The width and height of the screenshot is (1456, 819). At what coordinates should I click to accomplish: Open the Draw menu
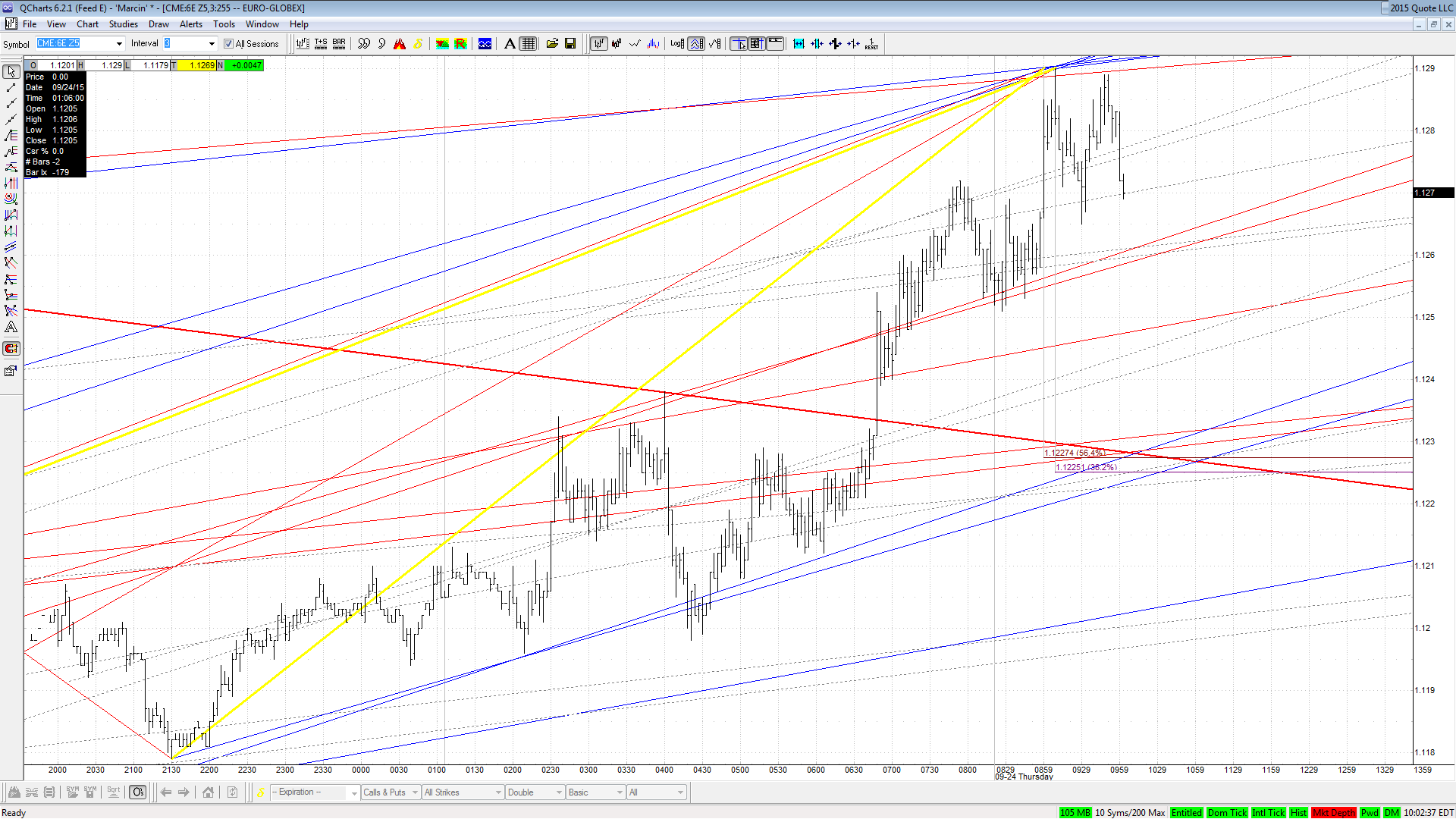click(x=158, y=24)
